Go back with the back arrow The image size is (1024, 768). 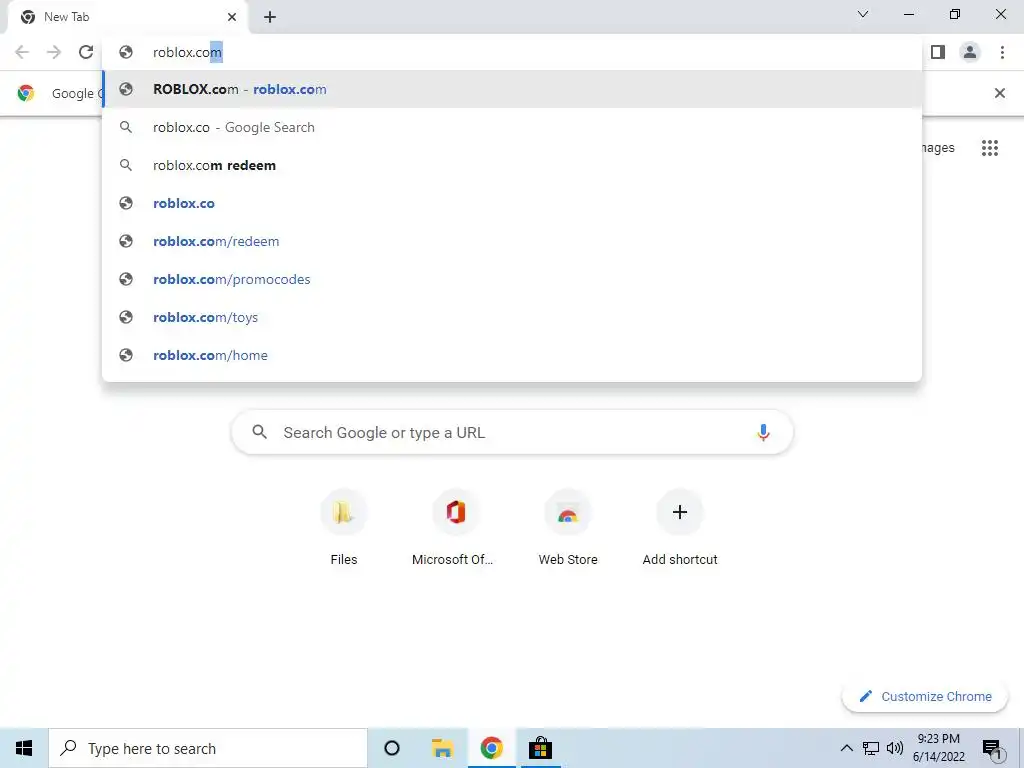tap(22, 52)
